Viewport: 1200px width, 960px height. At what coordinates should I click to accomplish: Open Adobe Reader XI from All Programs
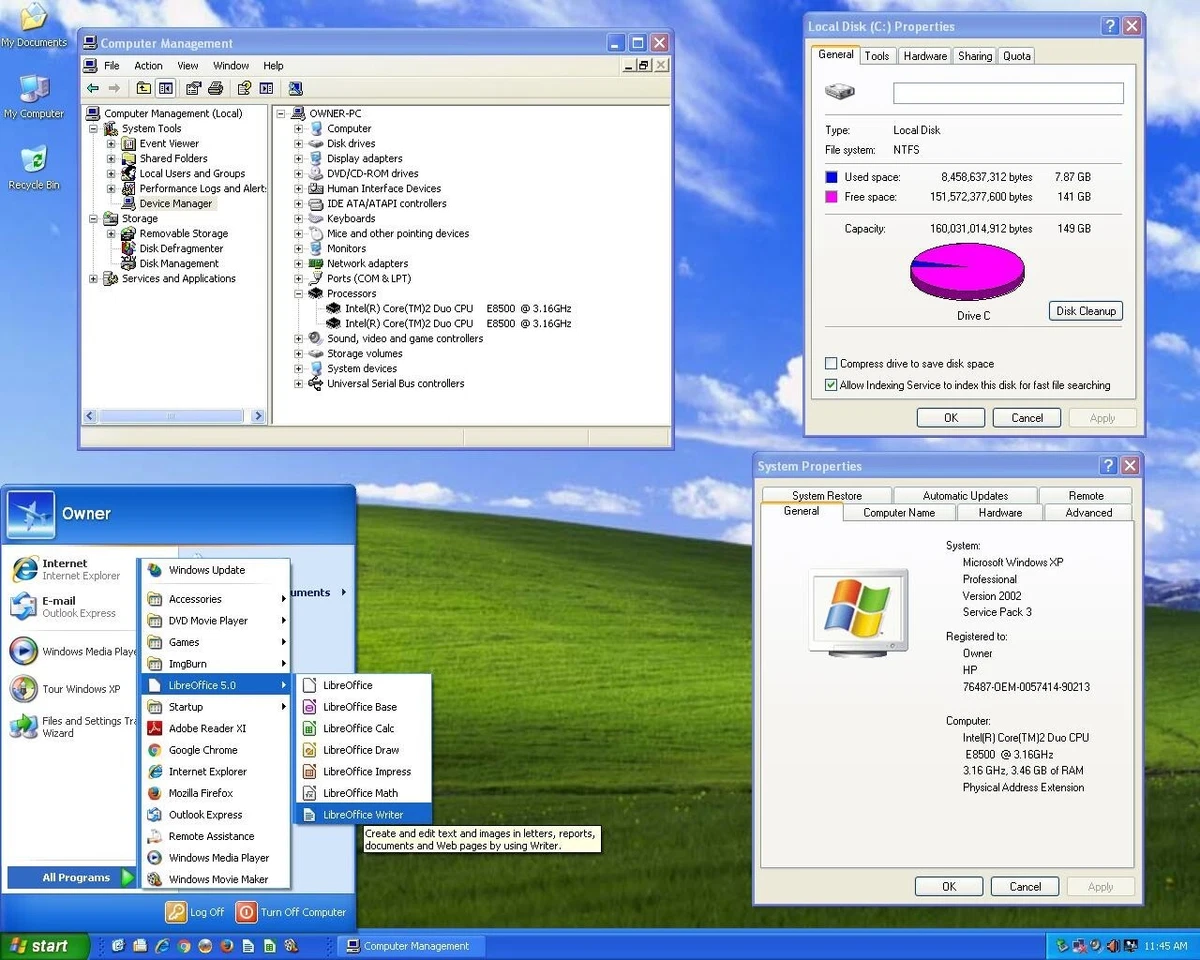215,728
